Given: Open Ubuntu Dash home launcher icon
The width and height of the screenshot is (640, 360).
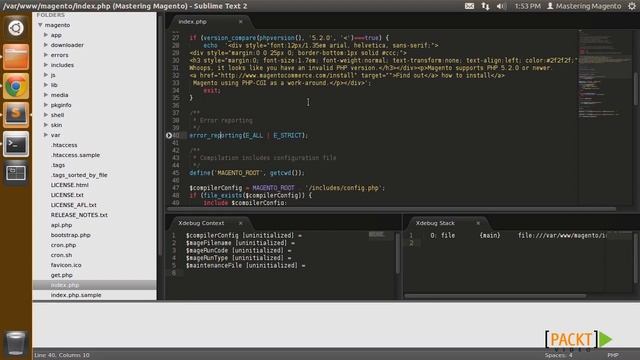Looking at the screenshot, I should (x=16, y=28).
